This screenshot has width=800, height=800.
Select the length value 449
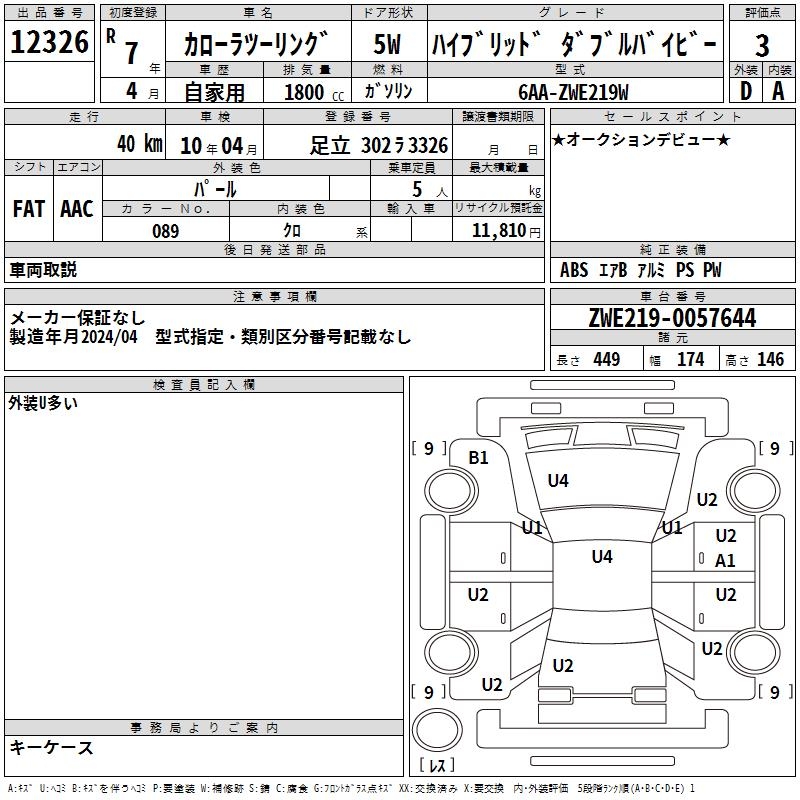point(607,359)
